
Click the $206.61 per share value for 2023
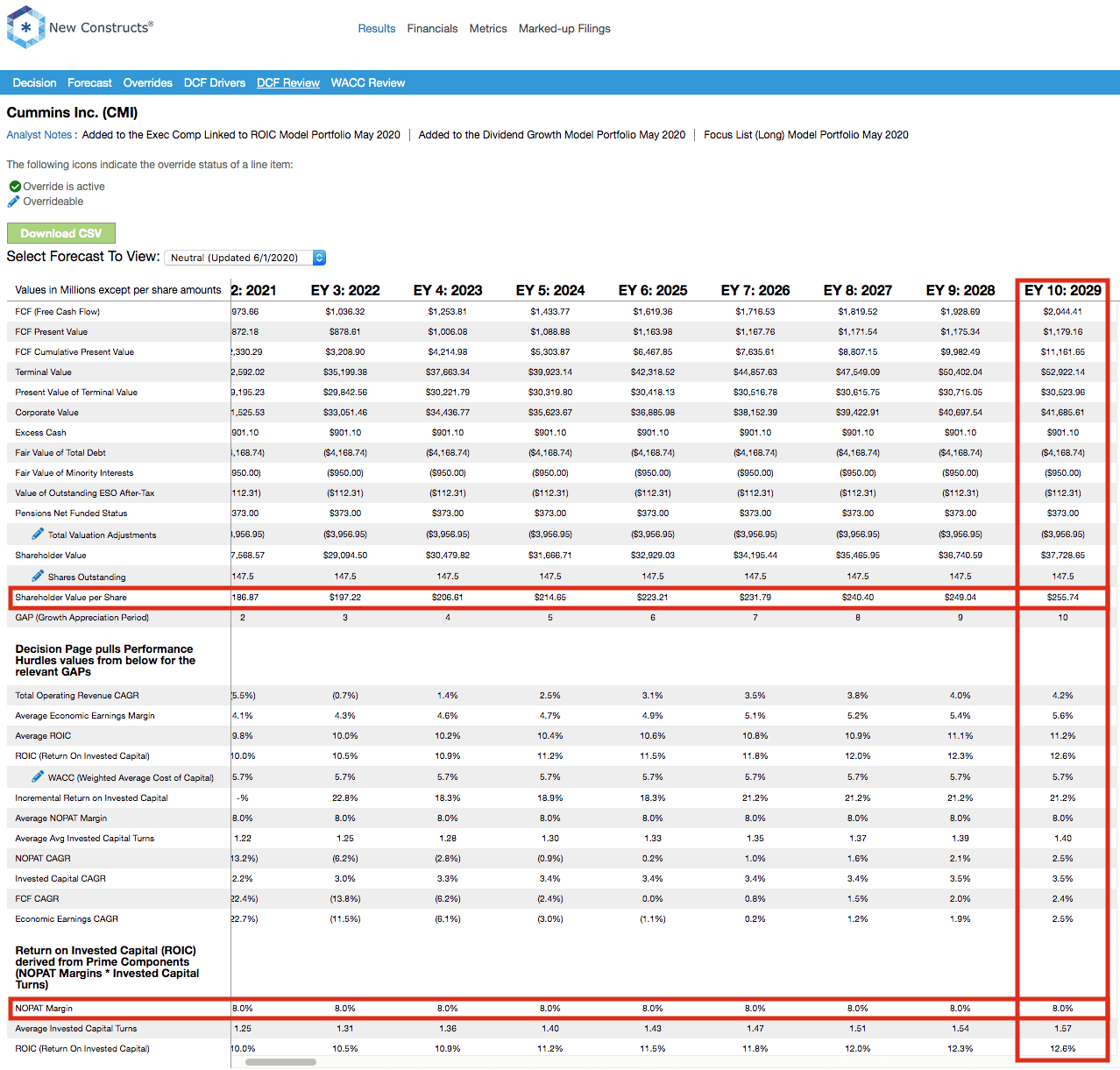448,598
